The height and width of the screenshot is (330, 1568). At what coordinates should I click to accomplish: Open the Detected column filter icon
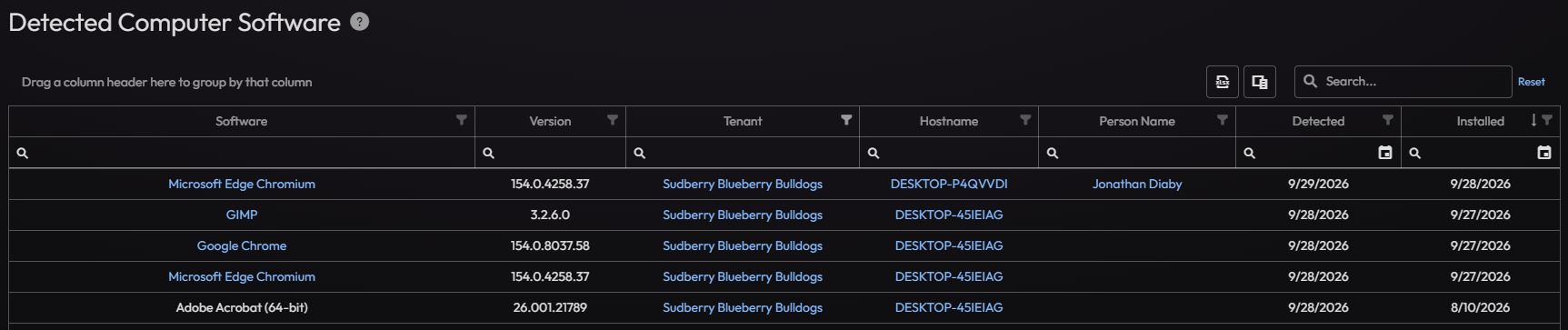(x=1388, y=120)
